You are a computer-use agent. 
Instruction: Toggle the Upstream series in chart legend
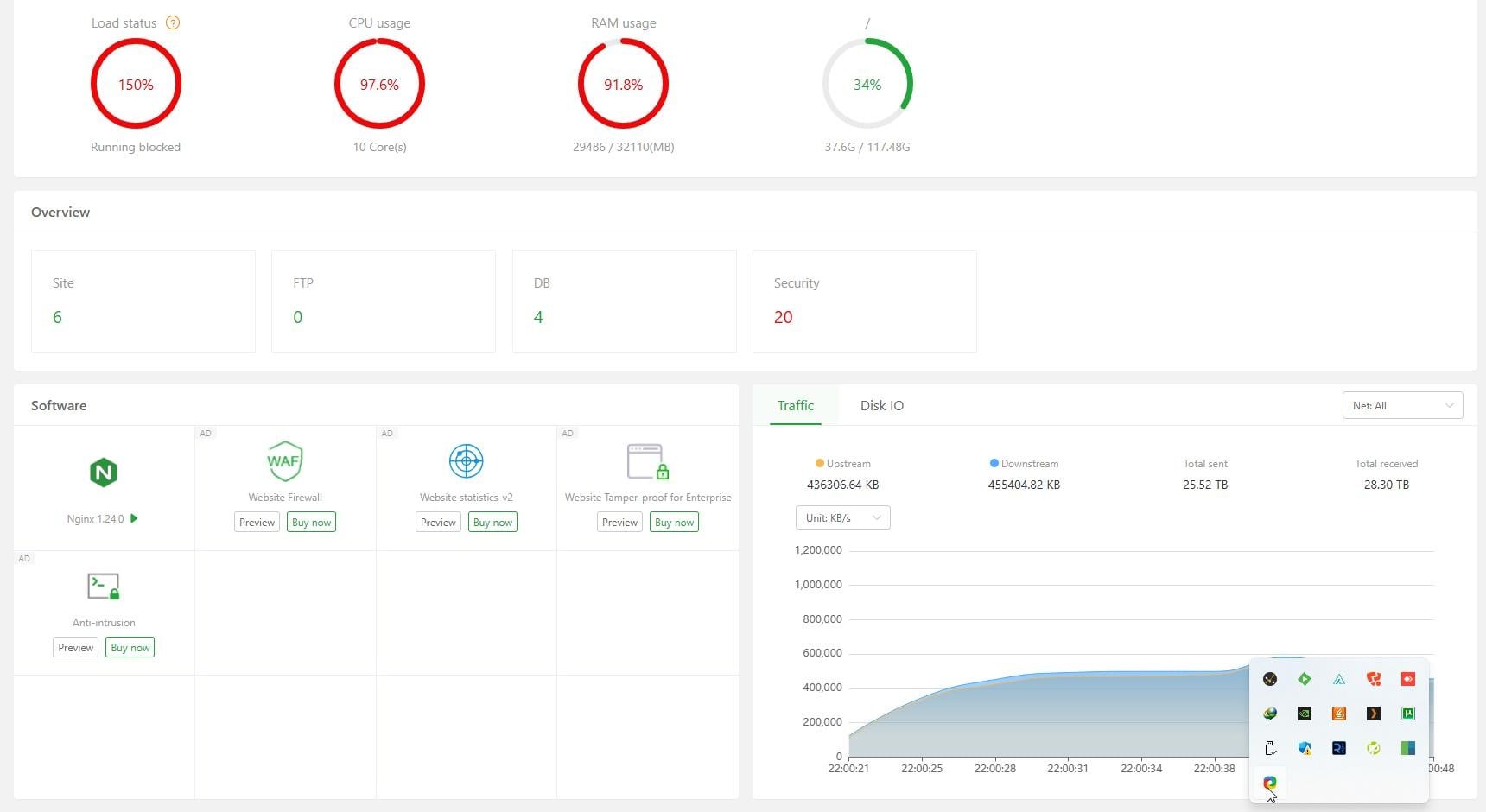(842, 464)
